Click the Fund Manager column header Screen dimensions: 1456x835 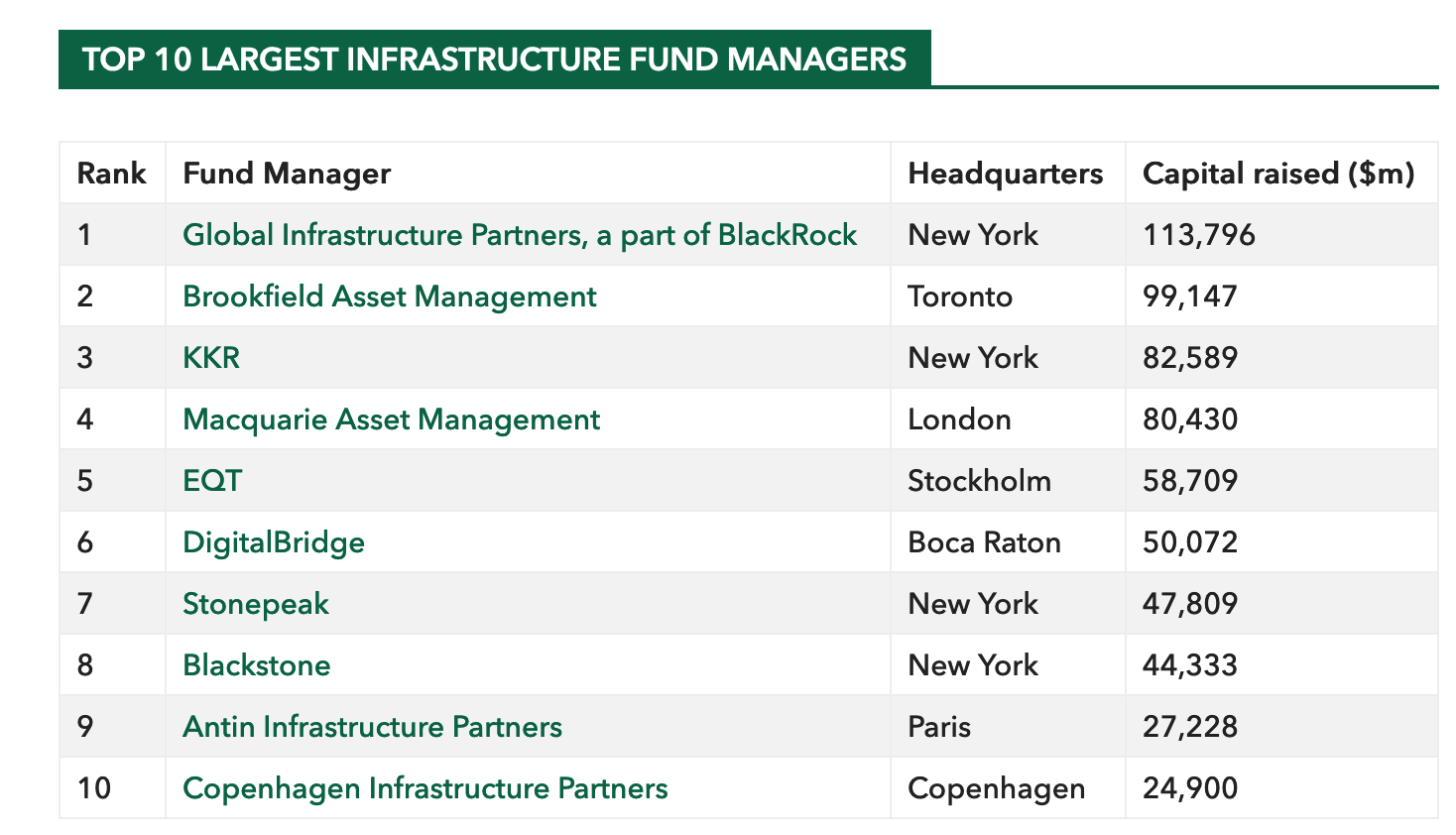(287, 174)
